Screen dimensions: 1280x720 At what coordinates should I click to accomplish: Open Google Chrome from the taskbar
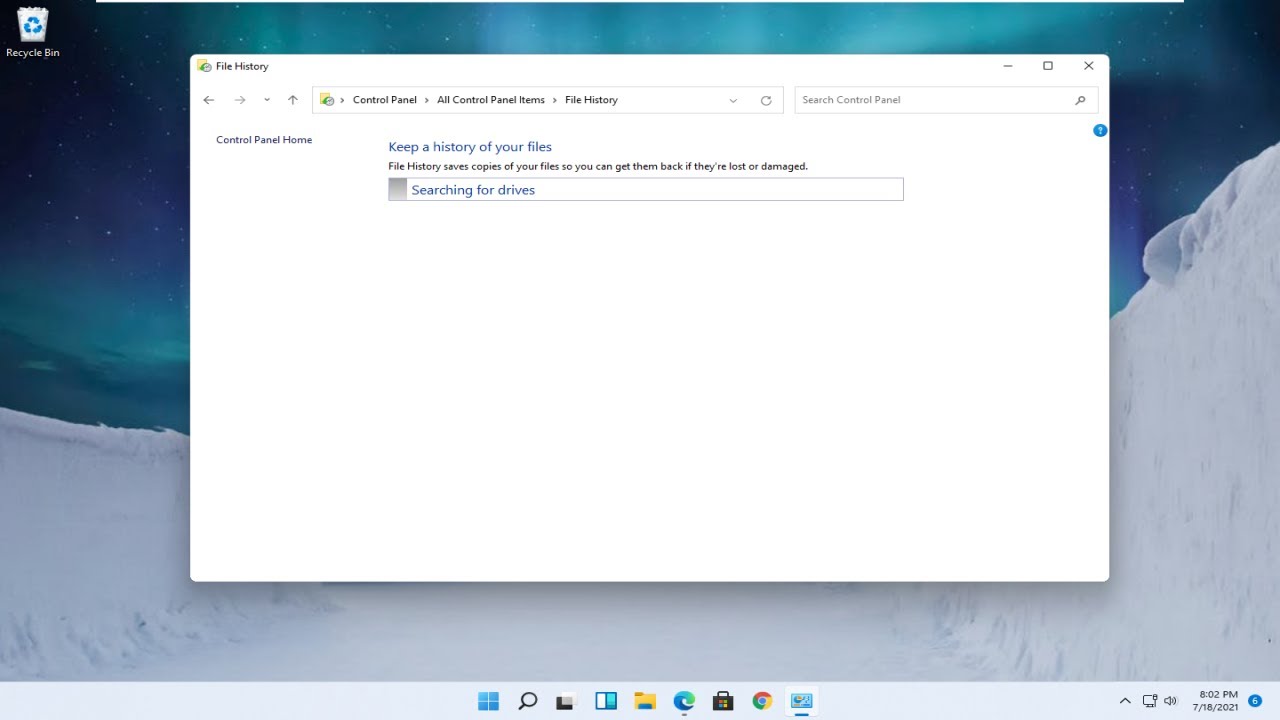click(762, 701)
